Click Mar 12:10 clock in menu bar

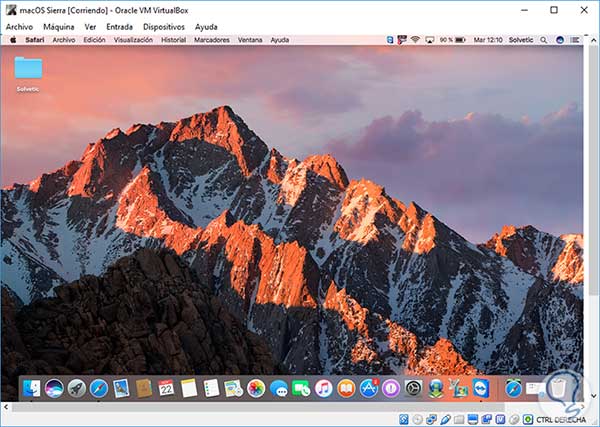coord(488,40)
